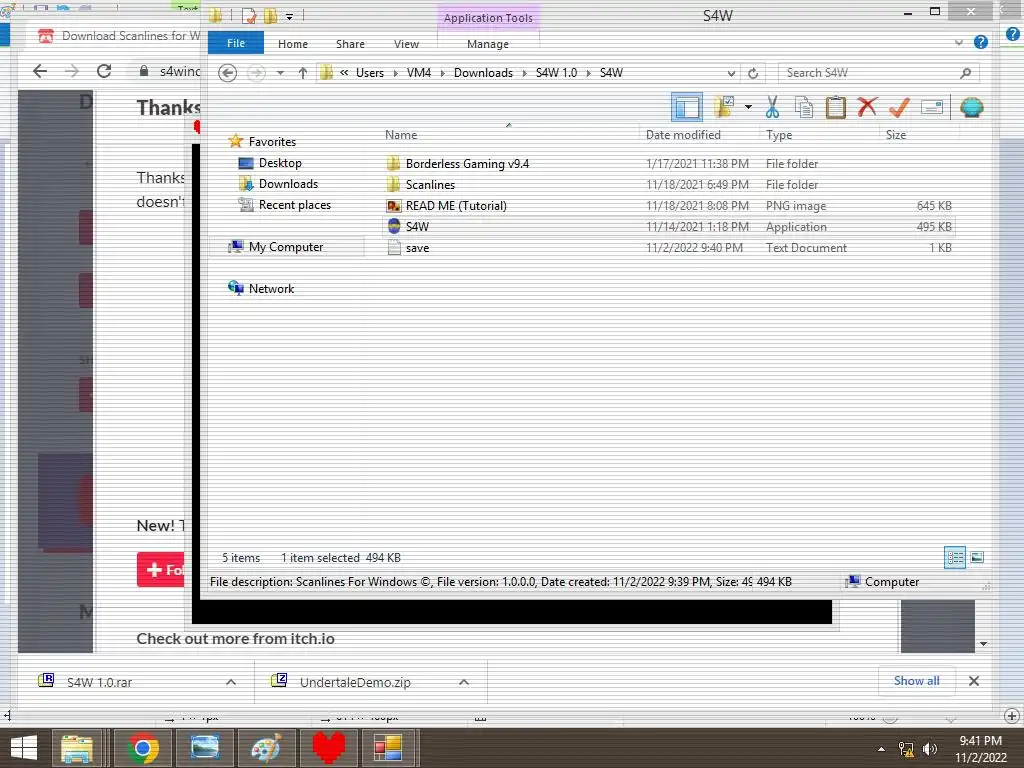Click the new folder icon in toolbar
This screenshot has width=1024, height=768.
[724, 106]
